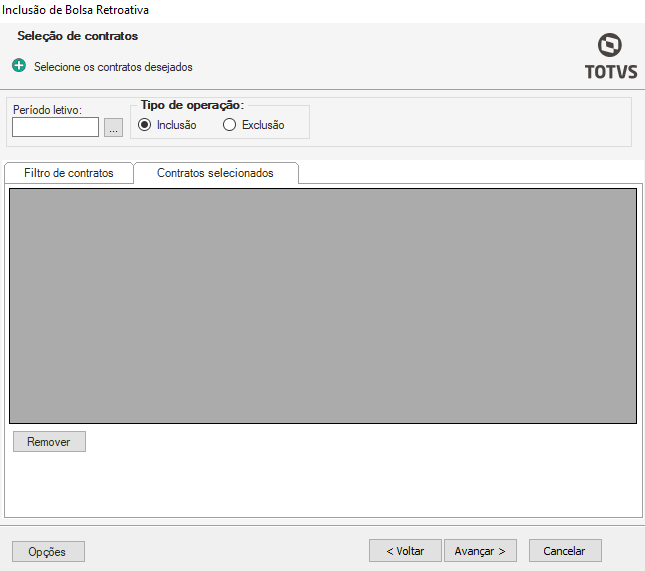The image size is (645, 571).
Task: Open the Período letivo lookup ellipsis button
Action: [113, 127]
